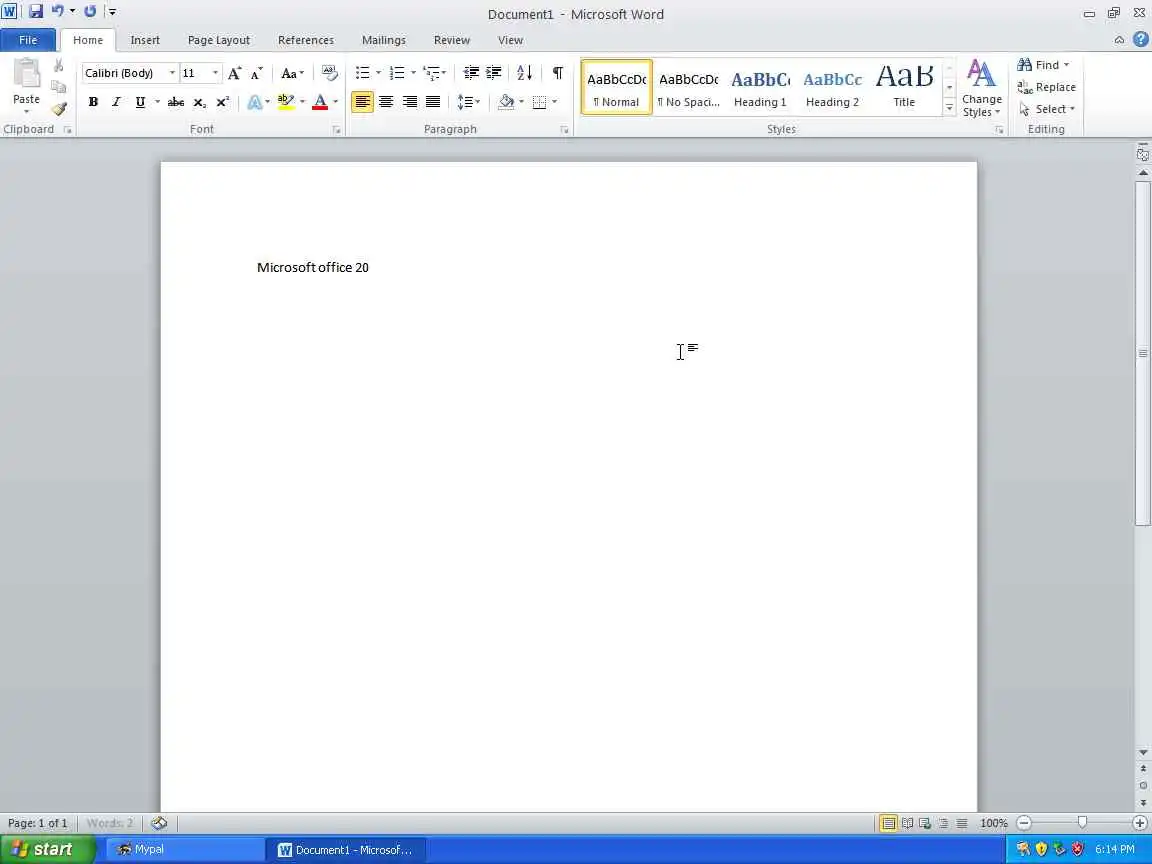Apply text highlight color marker
Image resolution: width=1152 pixels, height=864 pixels.
(286, 102)
